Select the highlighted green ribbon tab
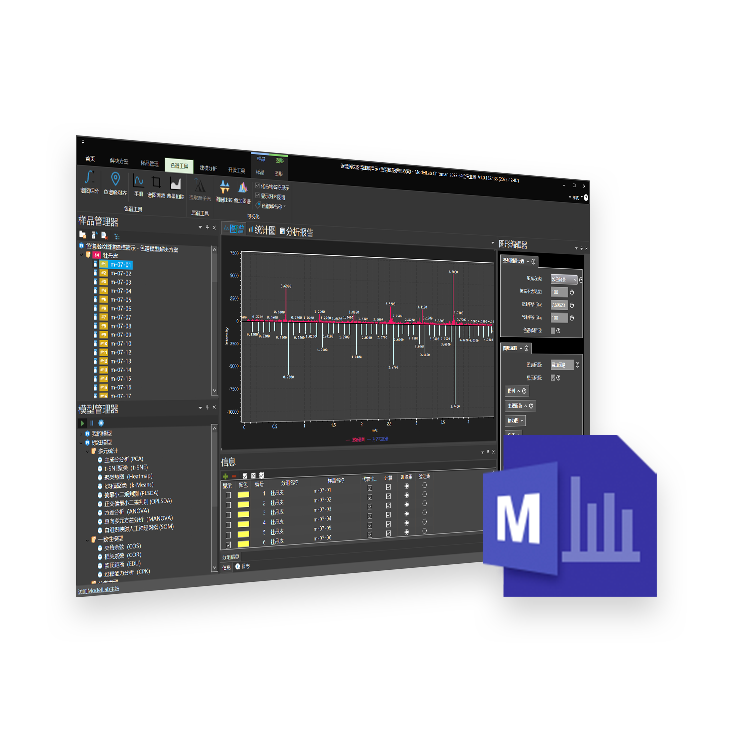This screenshot has height=732, width=732. click(x=179, y=166)
